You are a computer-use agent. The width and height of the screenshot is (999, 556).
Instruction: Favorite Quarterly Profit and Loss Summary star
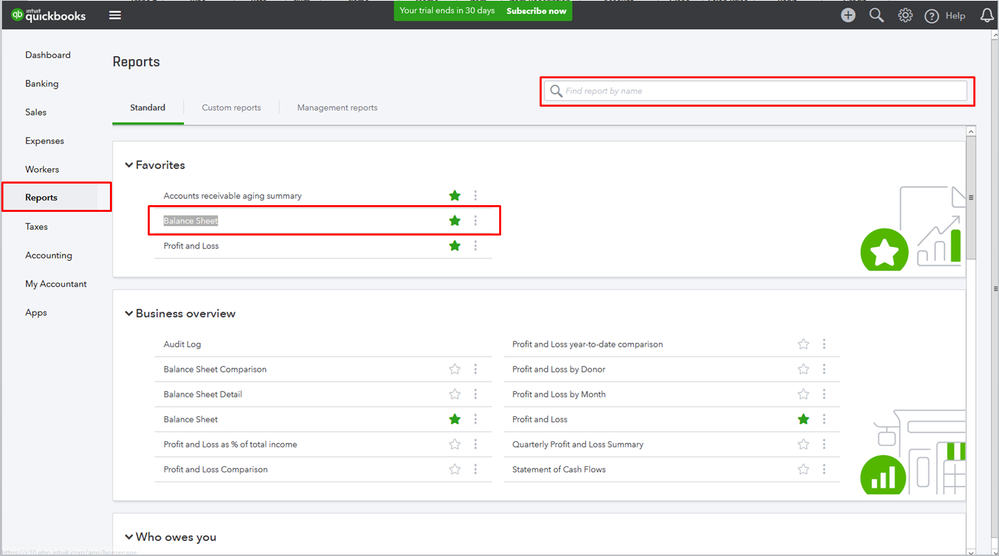pyautogui.click(x=803, y=444)
